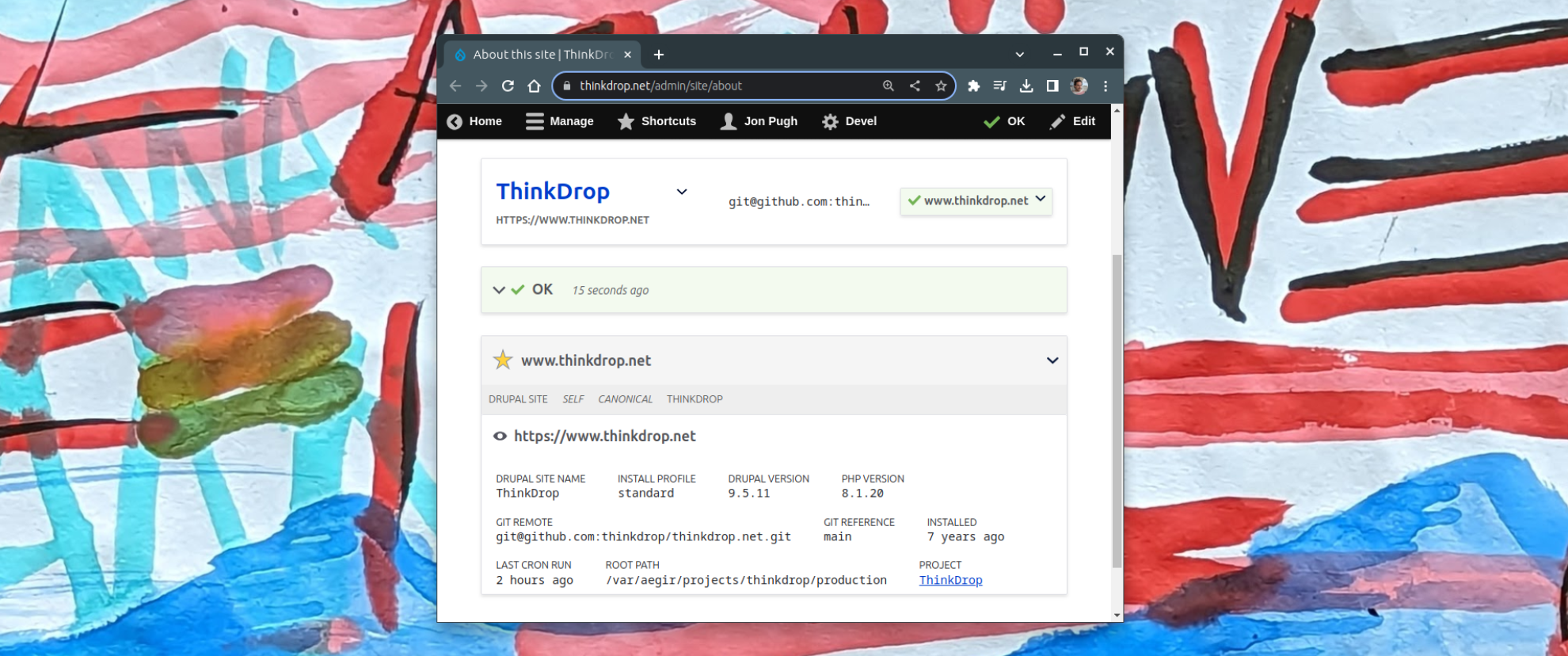Open the extensions puzzle icon
This screenshot has width=1568, height=656.
973,86
